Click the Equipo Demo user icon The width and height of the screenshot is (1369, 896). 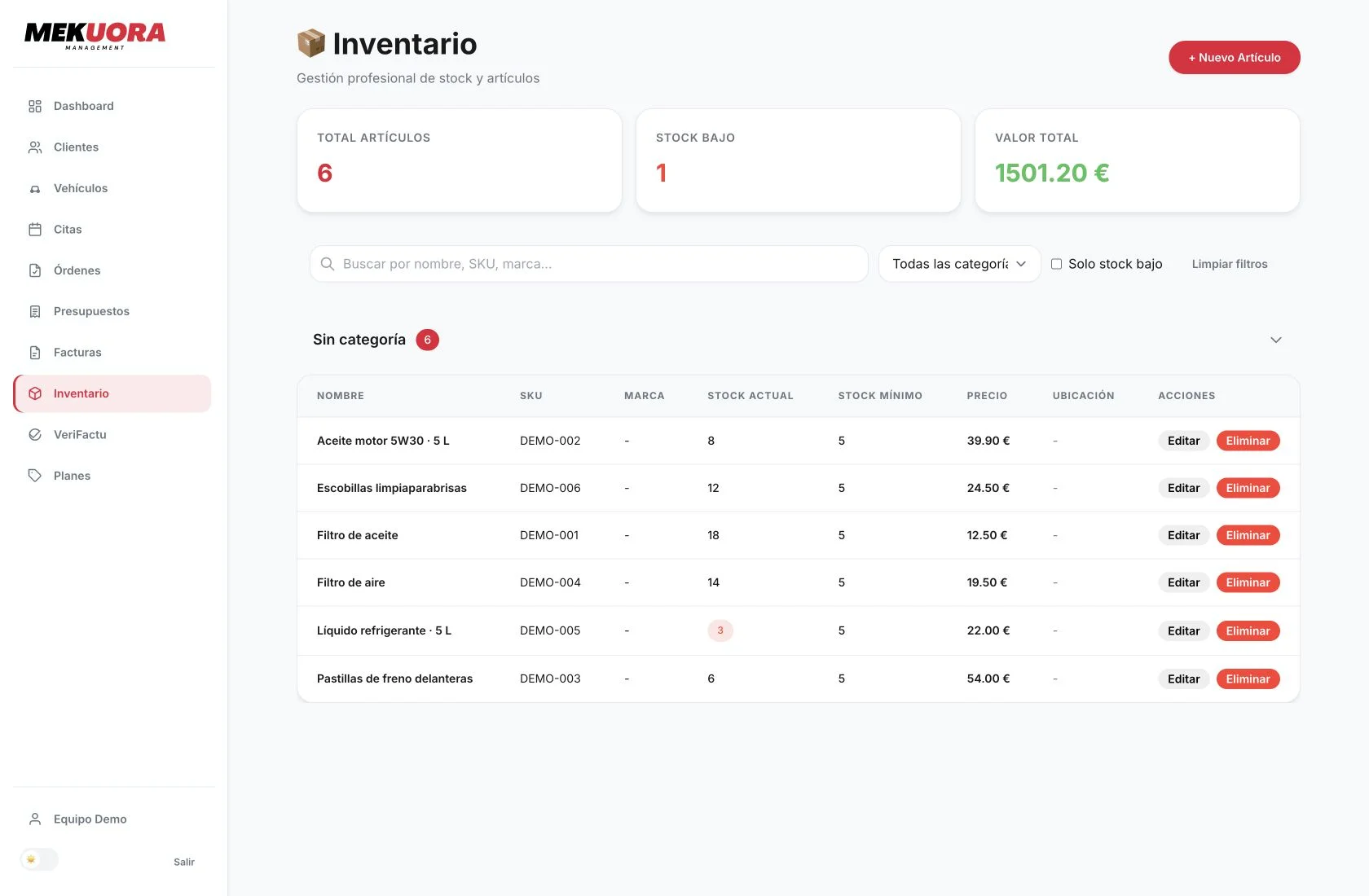(x=35, y=819)
